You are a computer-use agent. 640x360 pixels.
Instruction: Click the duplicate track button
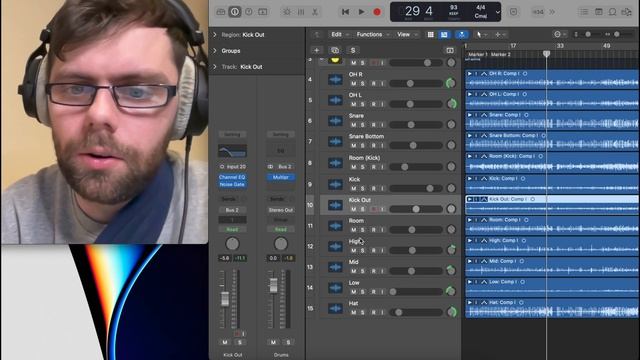point(335,50)
